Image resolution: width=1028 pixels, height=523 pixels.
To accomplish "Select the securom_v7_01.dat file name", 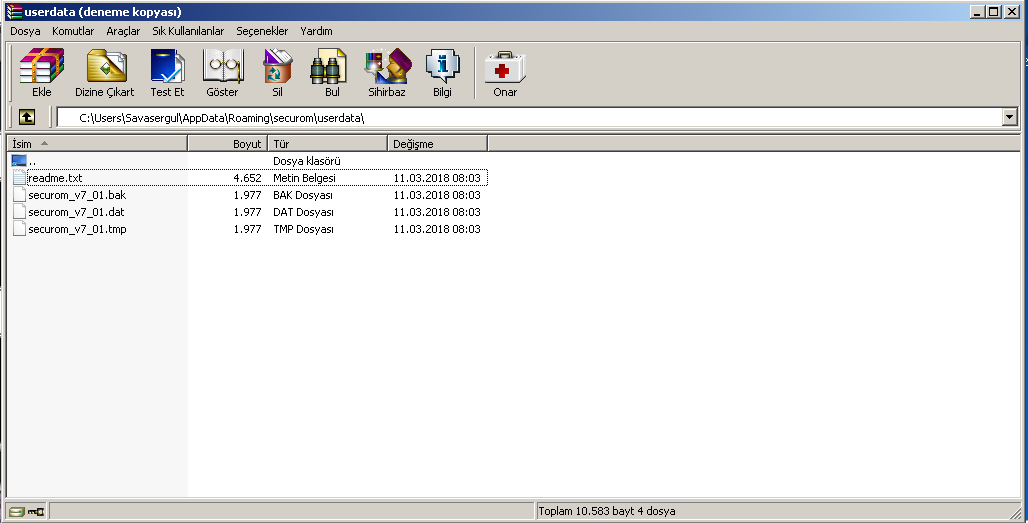I will 76,212.
